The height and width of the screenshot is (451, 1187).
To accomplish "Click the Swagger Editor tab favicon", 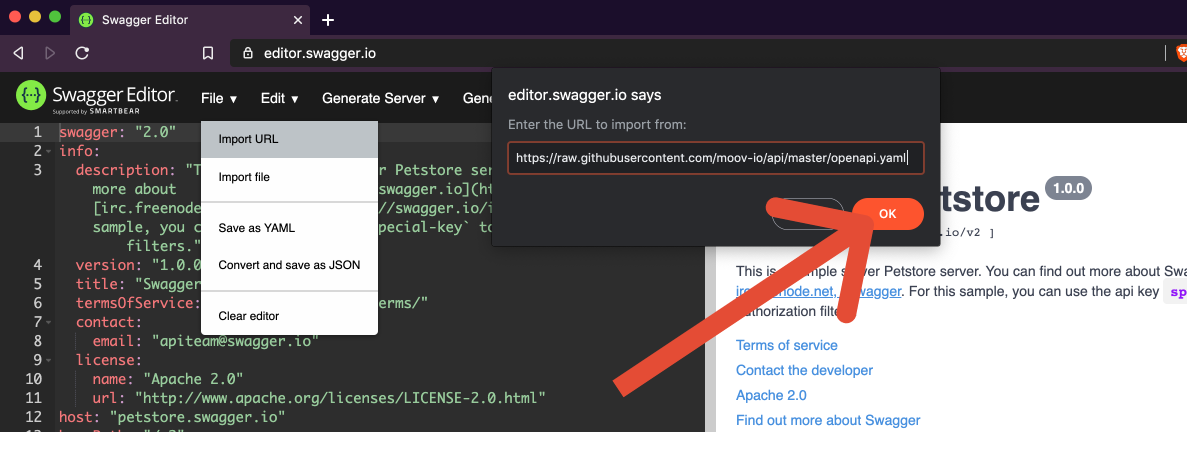I will point(87,20).
